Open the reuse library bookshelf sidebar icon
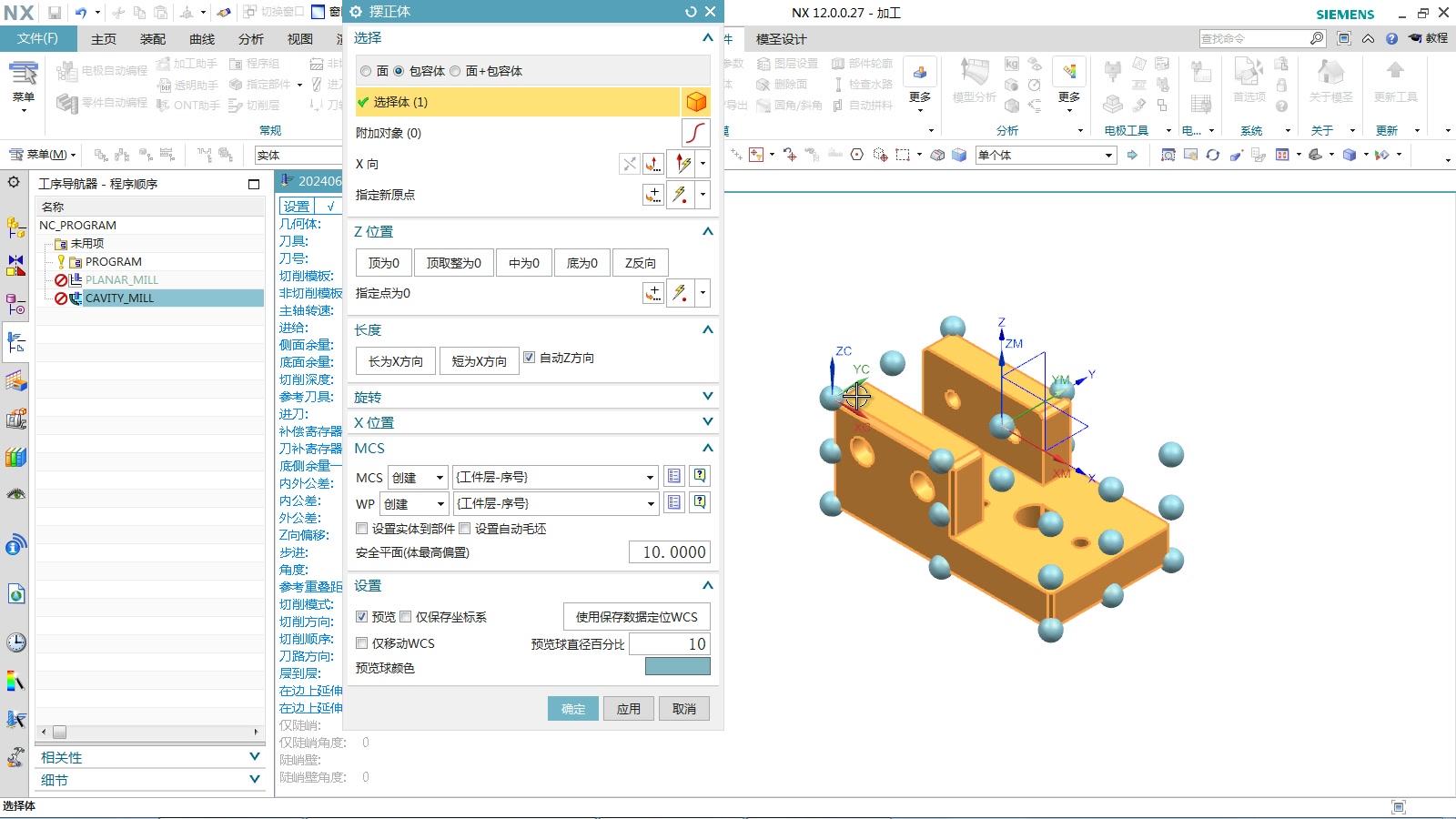 click(16, 457)
